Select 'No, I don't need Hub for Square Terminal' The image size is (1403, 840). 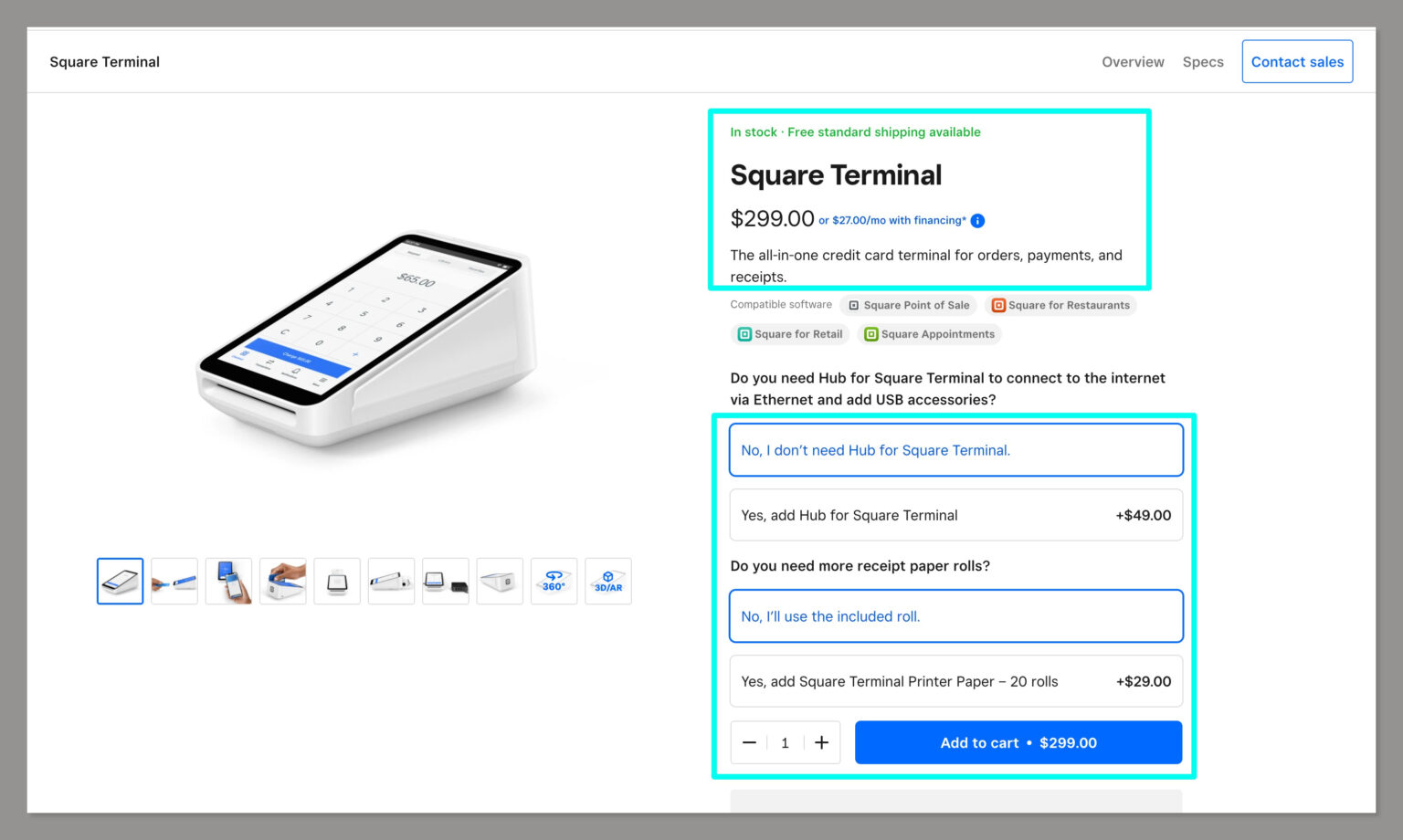955,449
